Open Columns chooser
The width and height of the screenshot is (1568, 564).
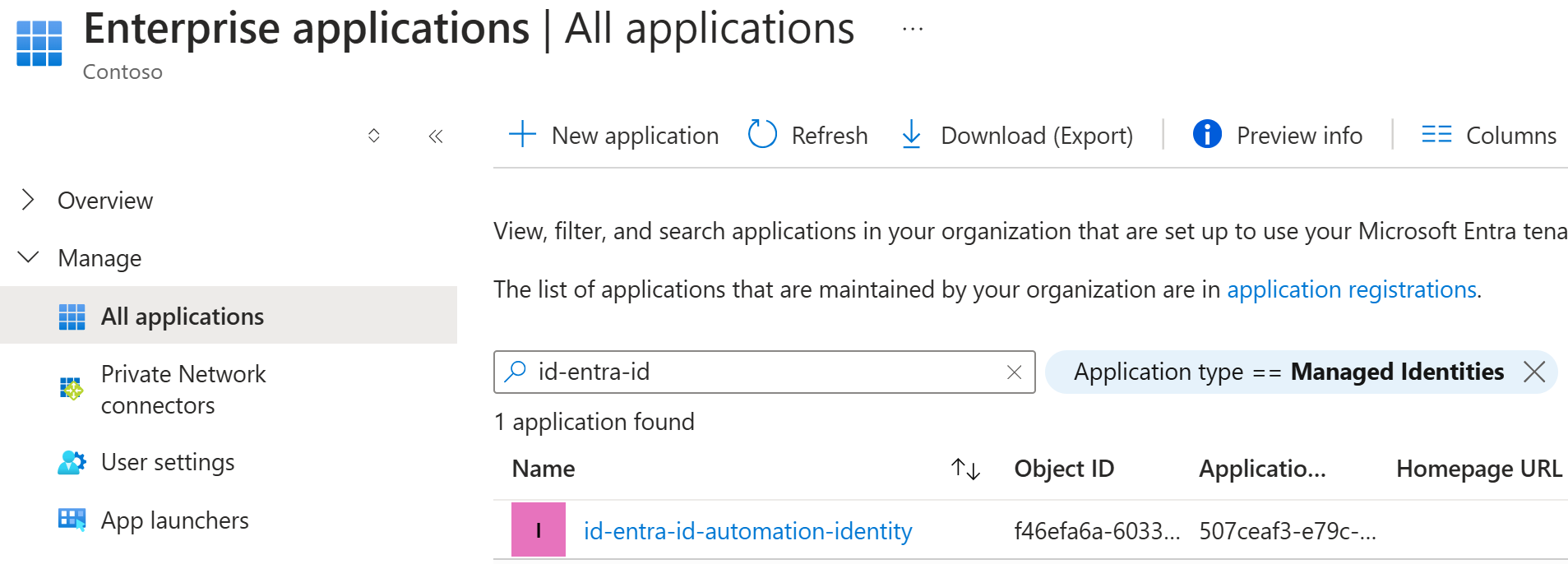1489,135
